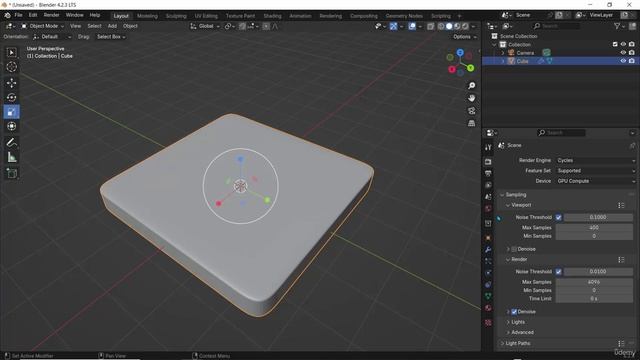Expand the Light Paths panel
This screenshot has width=640, height=360.
(x=518, y=343)
